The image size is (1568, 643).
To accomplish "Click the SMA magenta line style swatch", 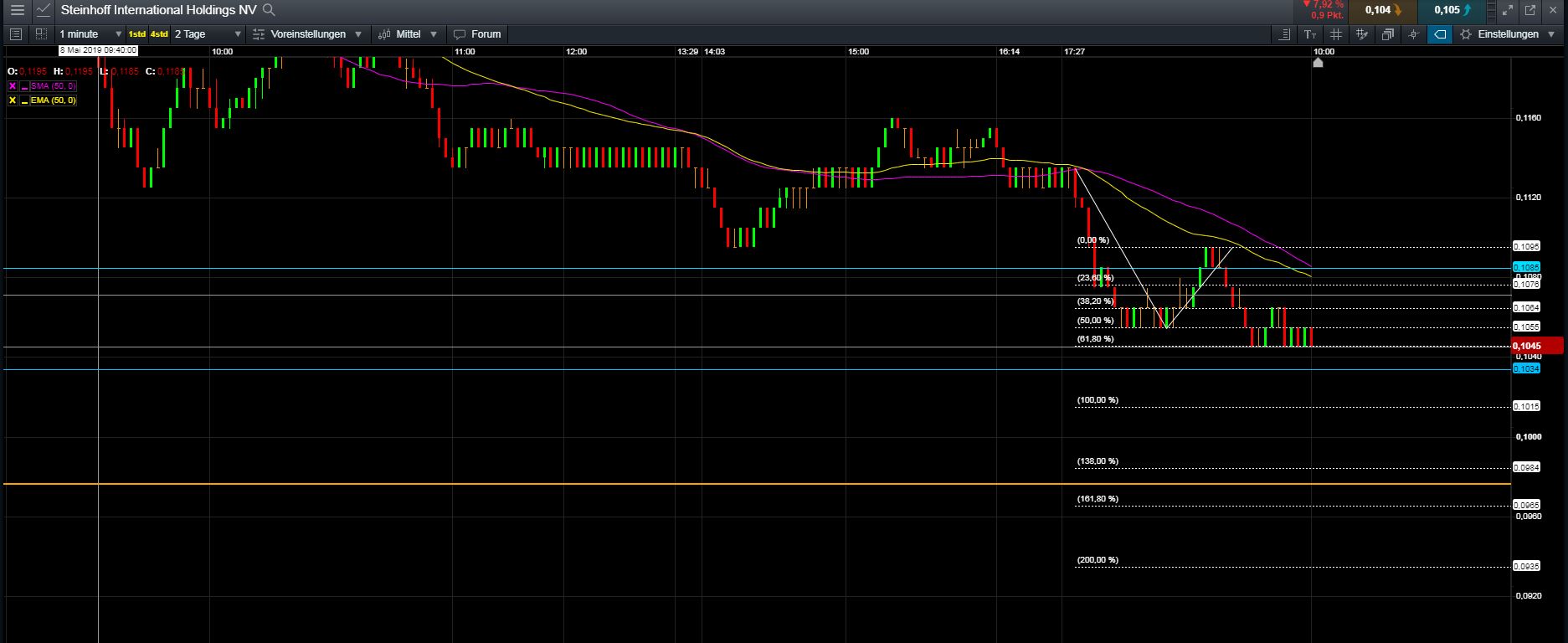I will 25,86.
